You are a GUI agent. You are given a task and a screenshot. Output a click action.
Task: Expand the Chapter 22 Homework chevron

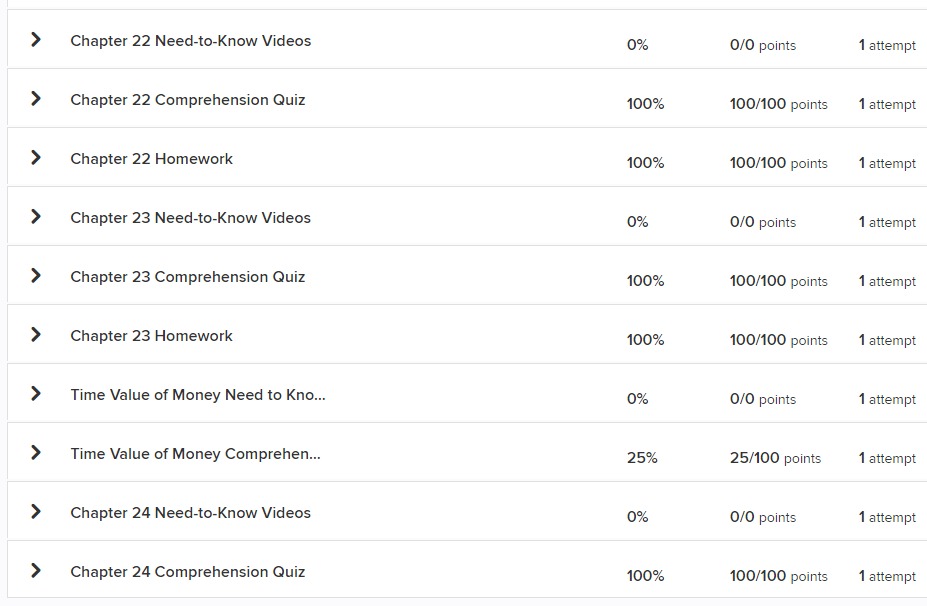[x=36, y=158]
